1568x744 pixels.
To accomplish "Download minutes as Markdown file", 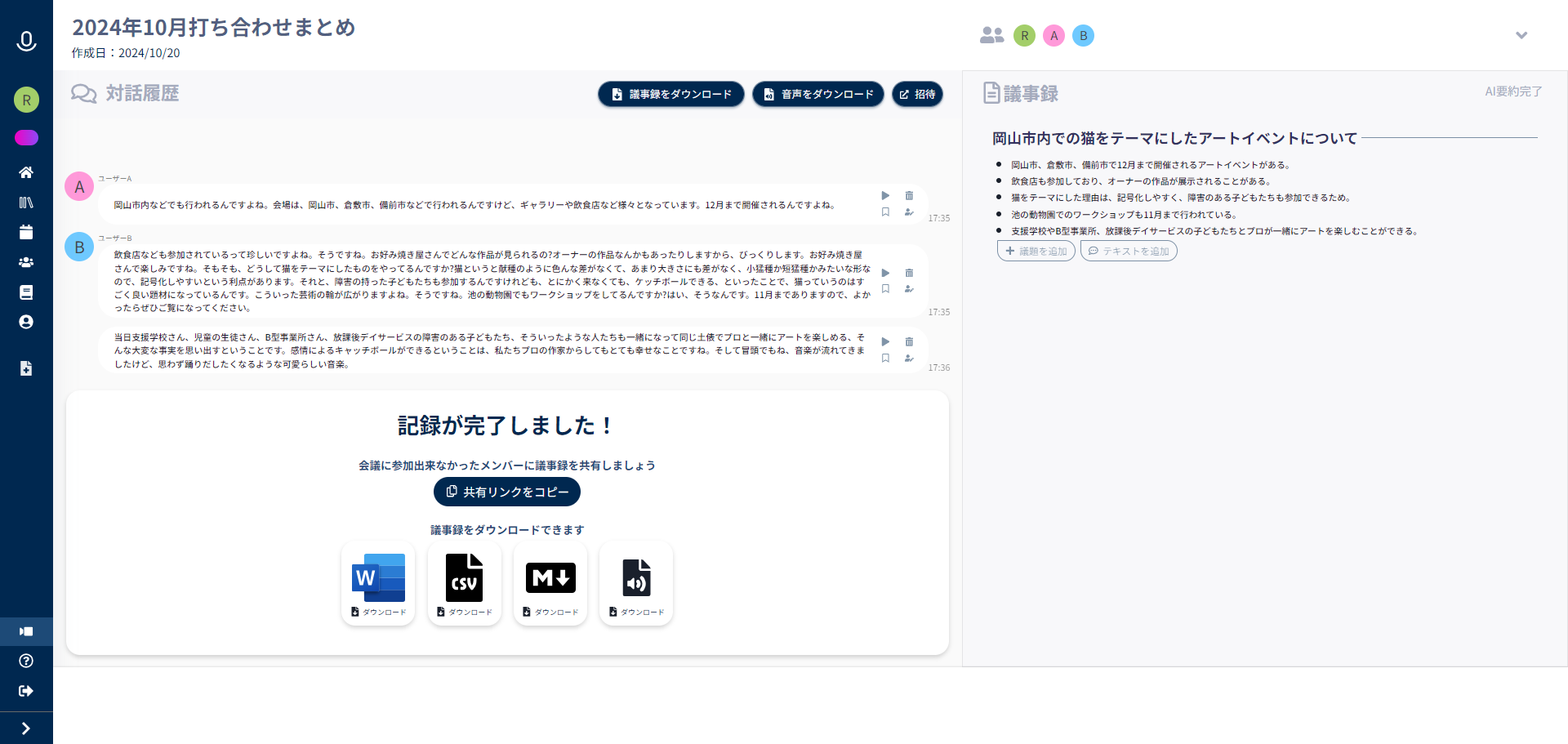I will pos(550,583).
